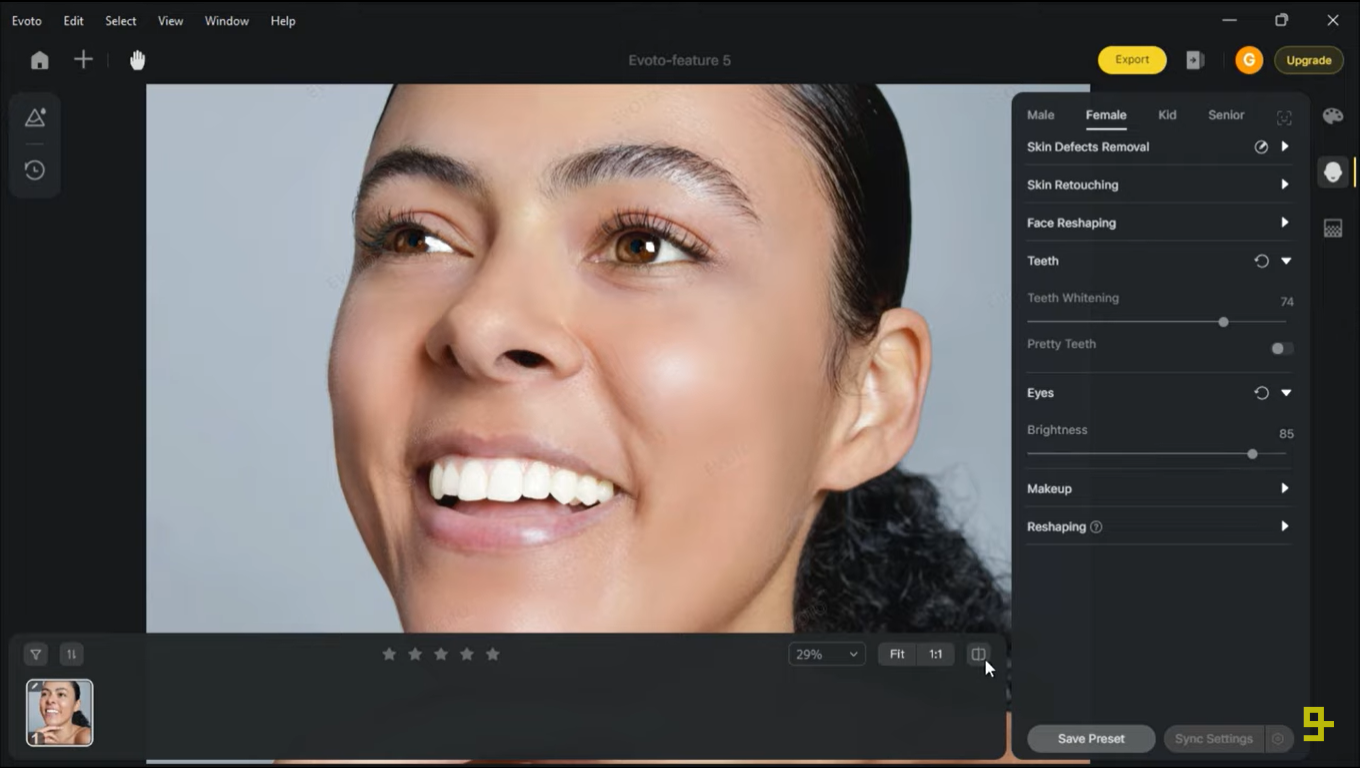The height and width of the screenshot is (768, 1360).
Task: Open the color adjustments palette panel
Action: (1332, 115)
